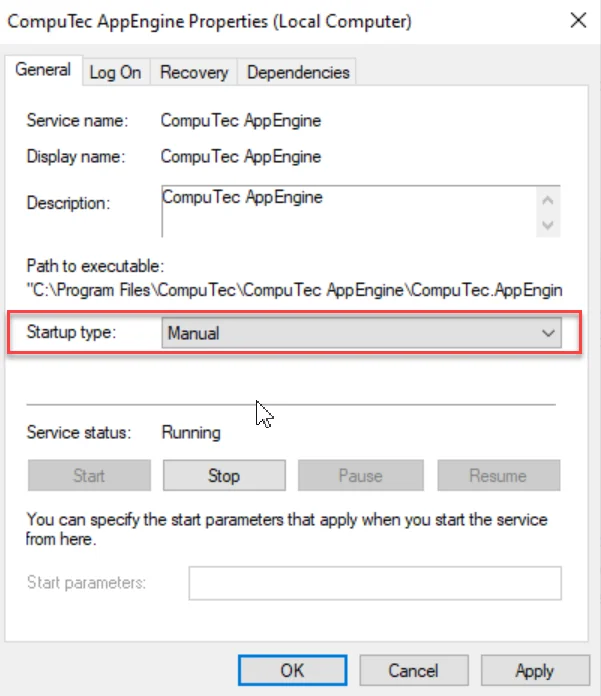This screenshot has width=601, height=696.
Task: Select the General tab
Action: [43, 70]
